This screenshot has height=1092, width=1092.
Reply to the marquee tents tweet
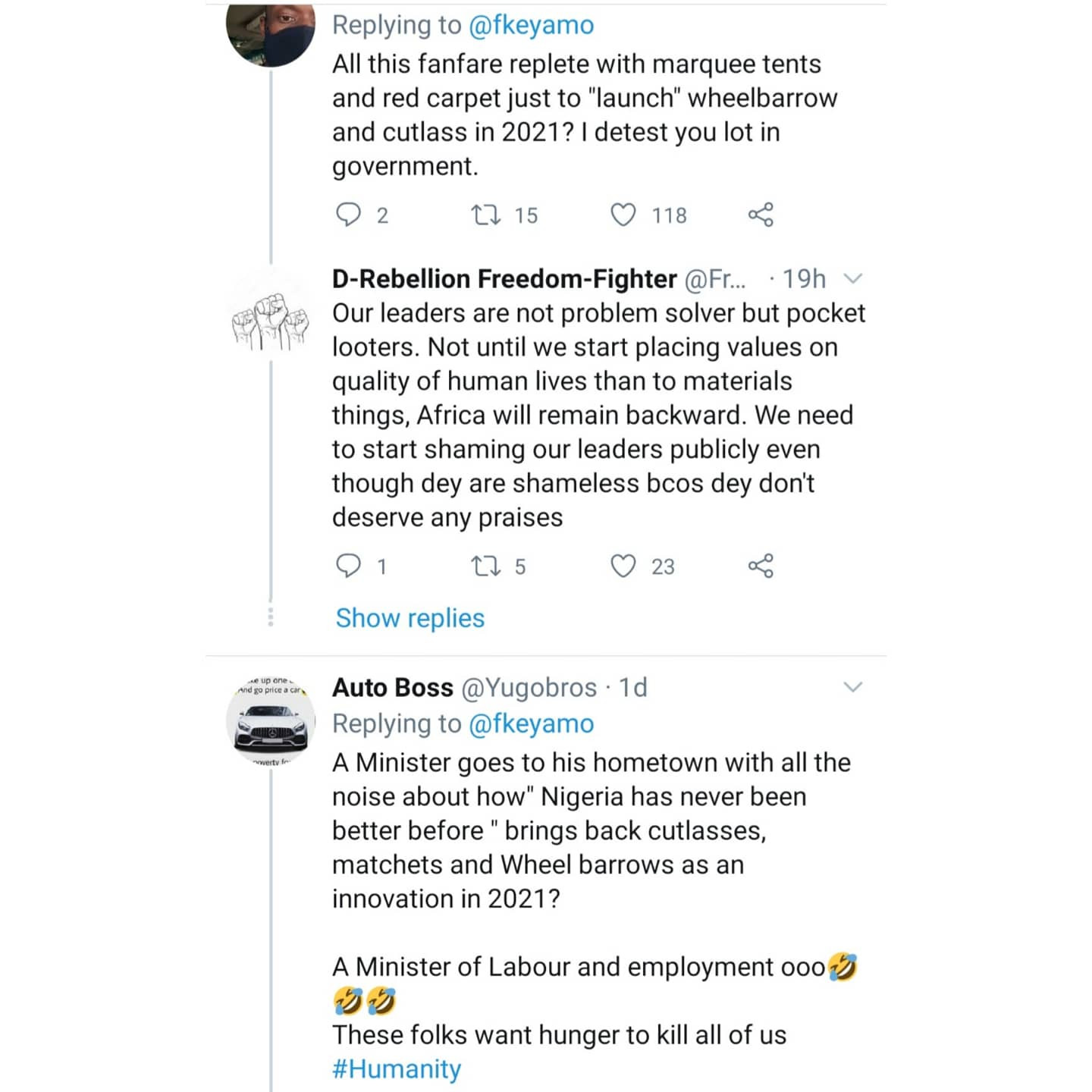[x=349, y=215]
